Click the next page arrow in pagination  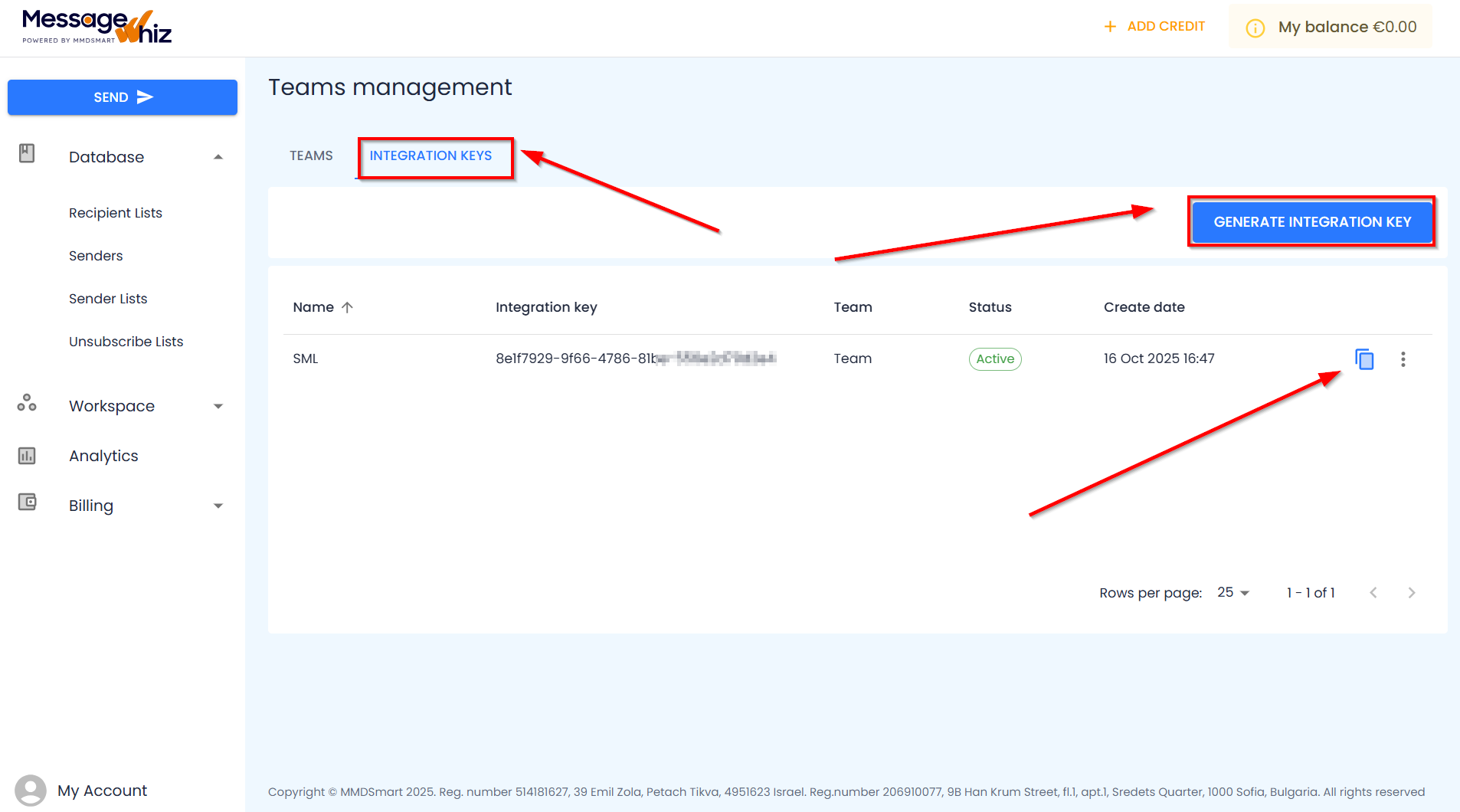click(x=1412, y=592)
